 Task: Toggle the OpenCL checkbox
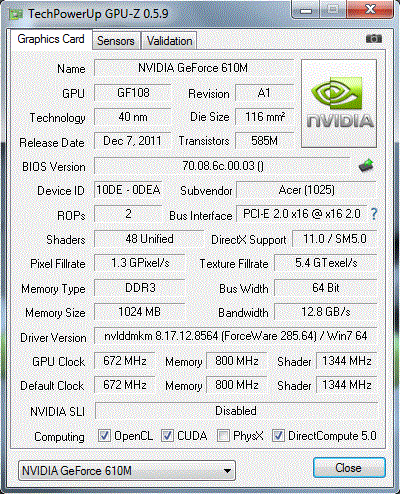(x=104, y=435)
